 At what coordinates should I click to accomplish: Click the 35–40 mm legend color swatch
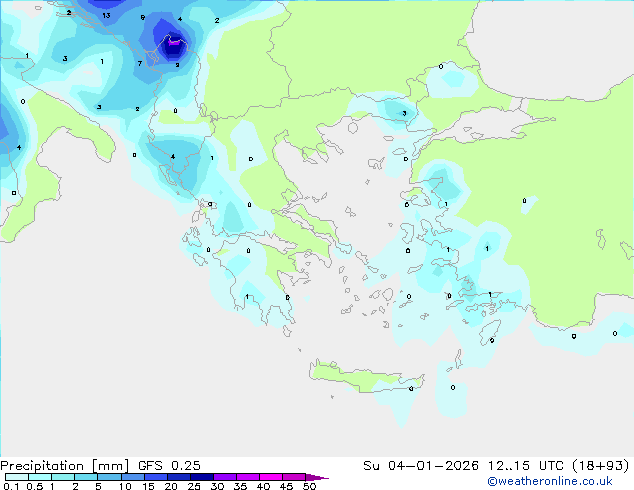[x=247, y=477]
